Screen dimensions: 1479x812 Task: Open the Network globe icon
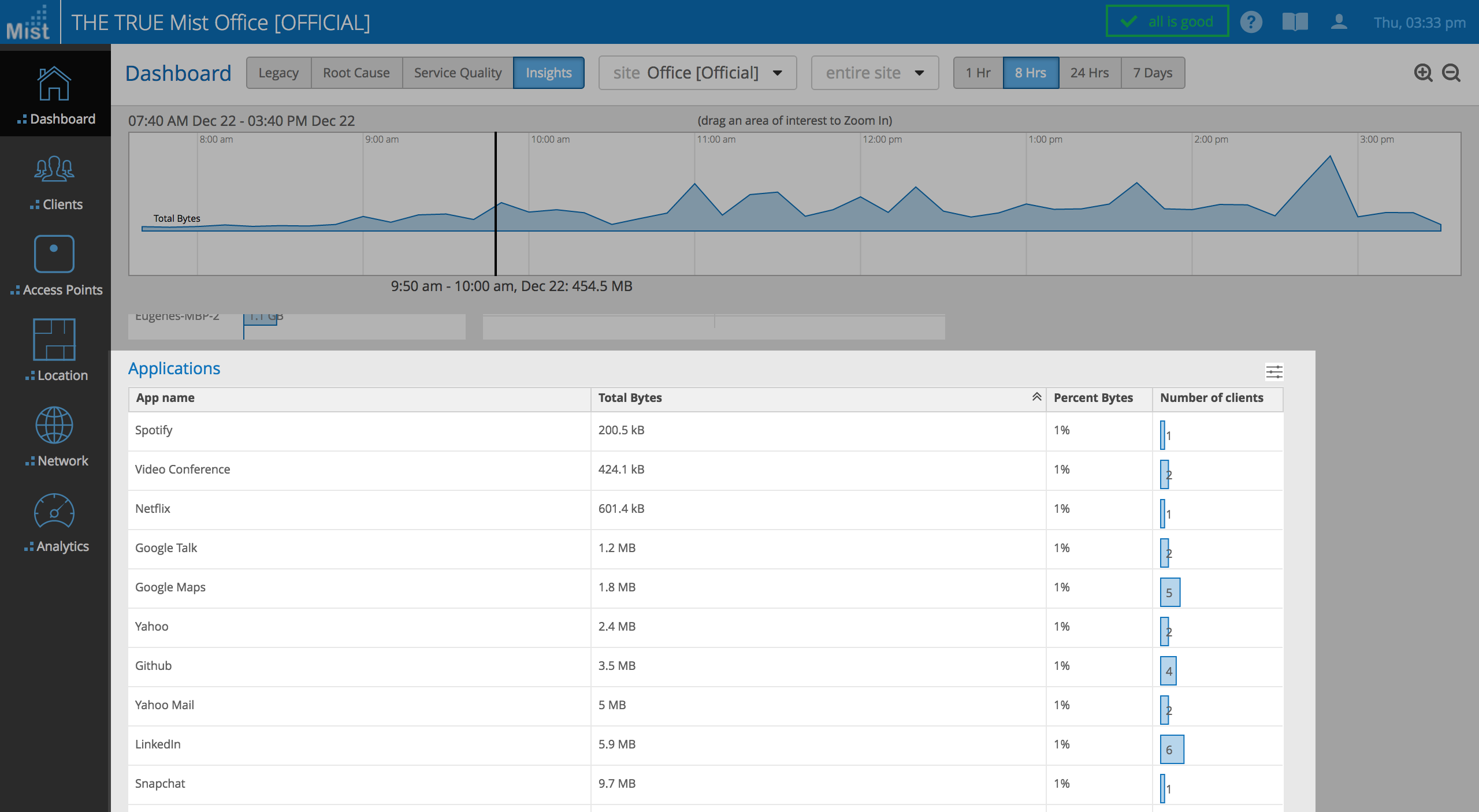click(54, 426)
